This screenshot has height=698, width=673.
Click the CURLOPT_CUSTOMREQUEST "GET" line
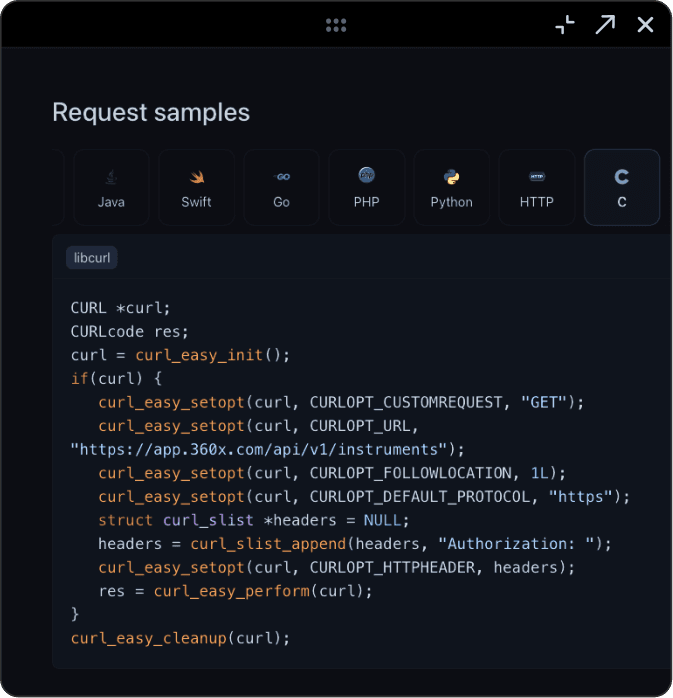[341, 402]
